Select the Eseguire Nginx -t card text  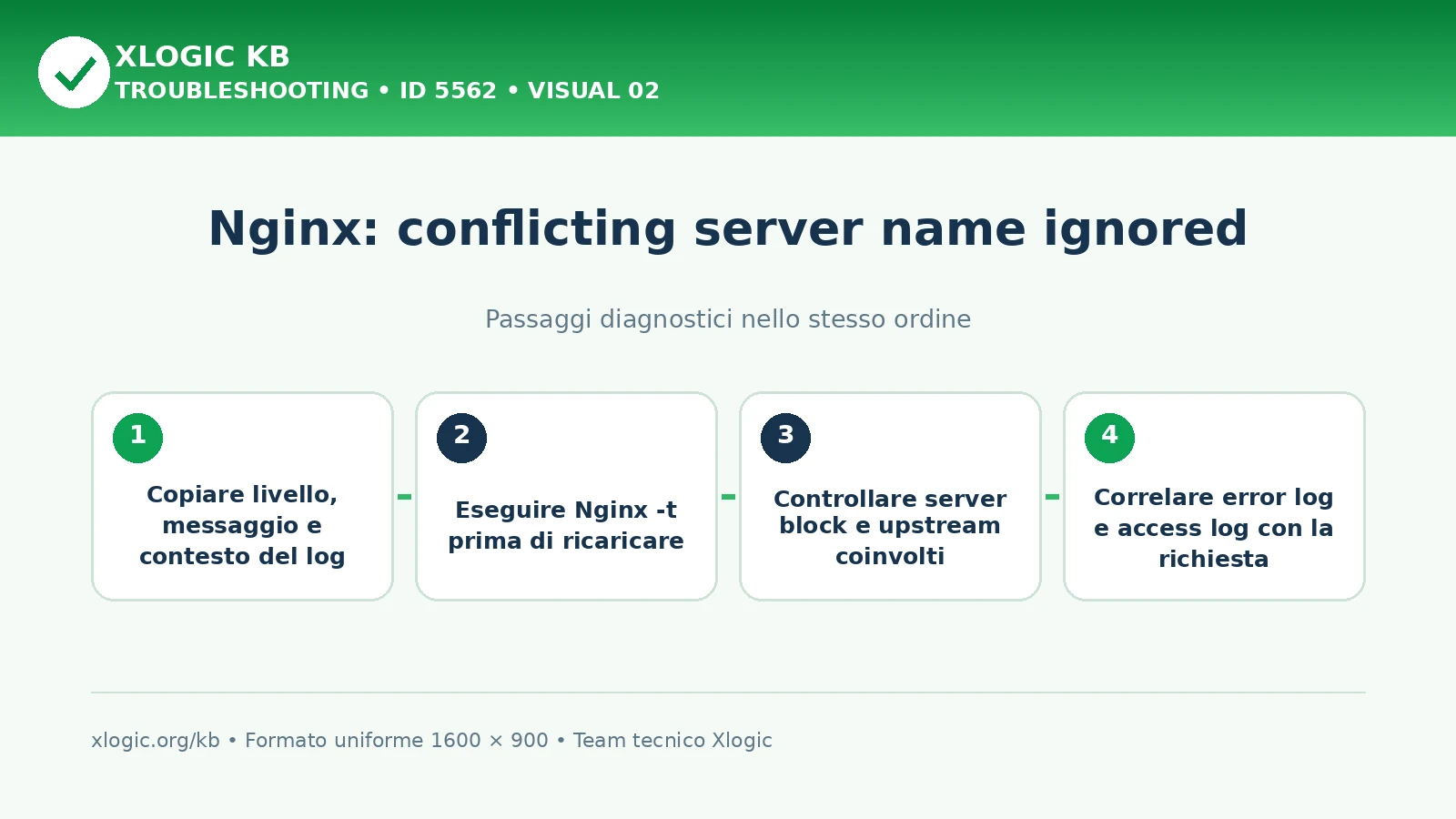coord(566,525)
